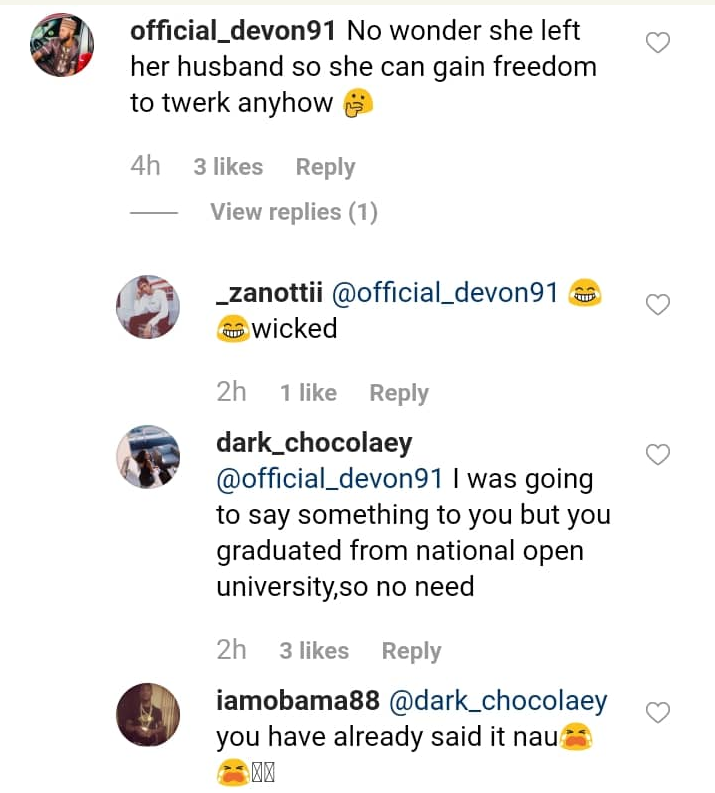Tap heart icon on _zanottii's reply

pyautogui.click(x=657, y=305)
